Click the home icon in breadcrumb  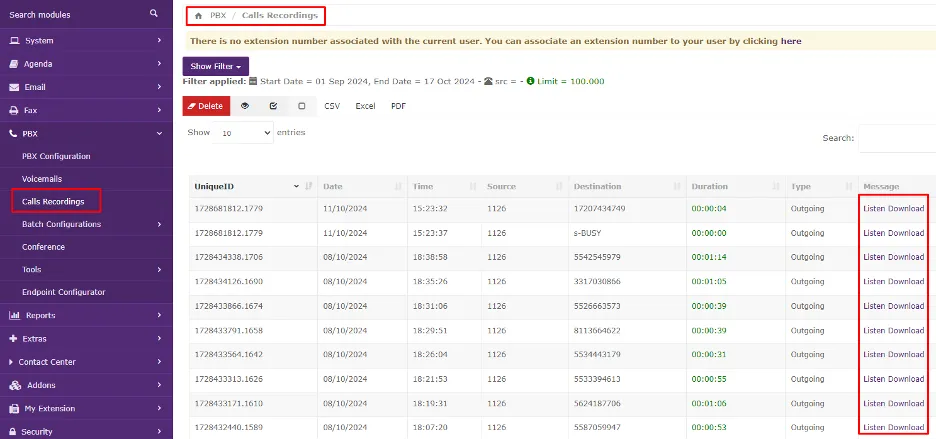(x=195, y=16)
